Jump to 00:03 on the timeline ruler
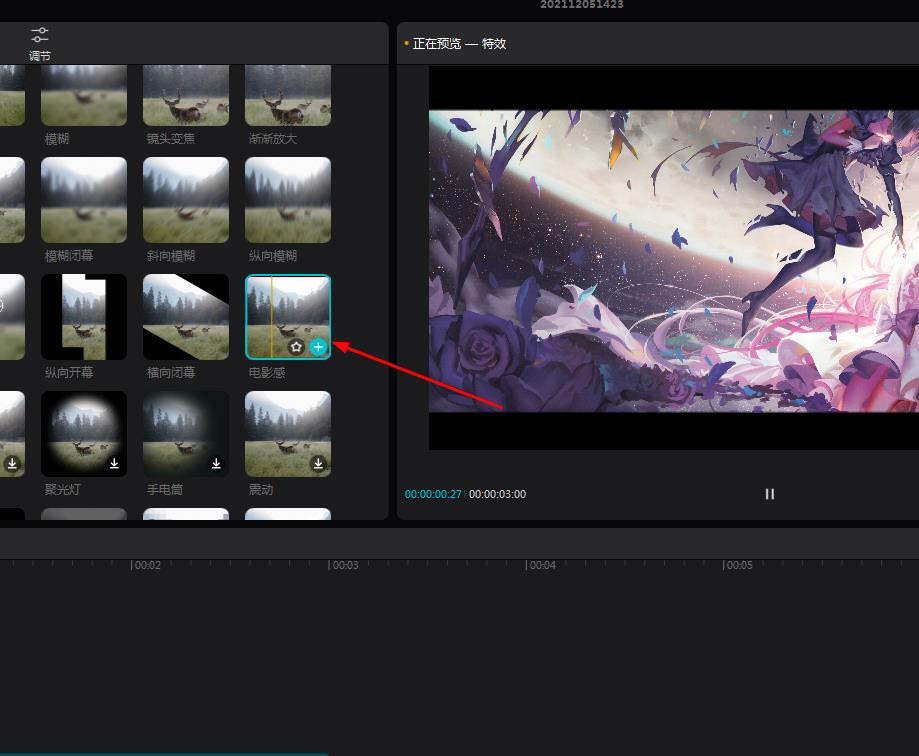The width and height of the screenshot is (919, 756). coord(330,565)
